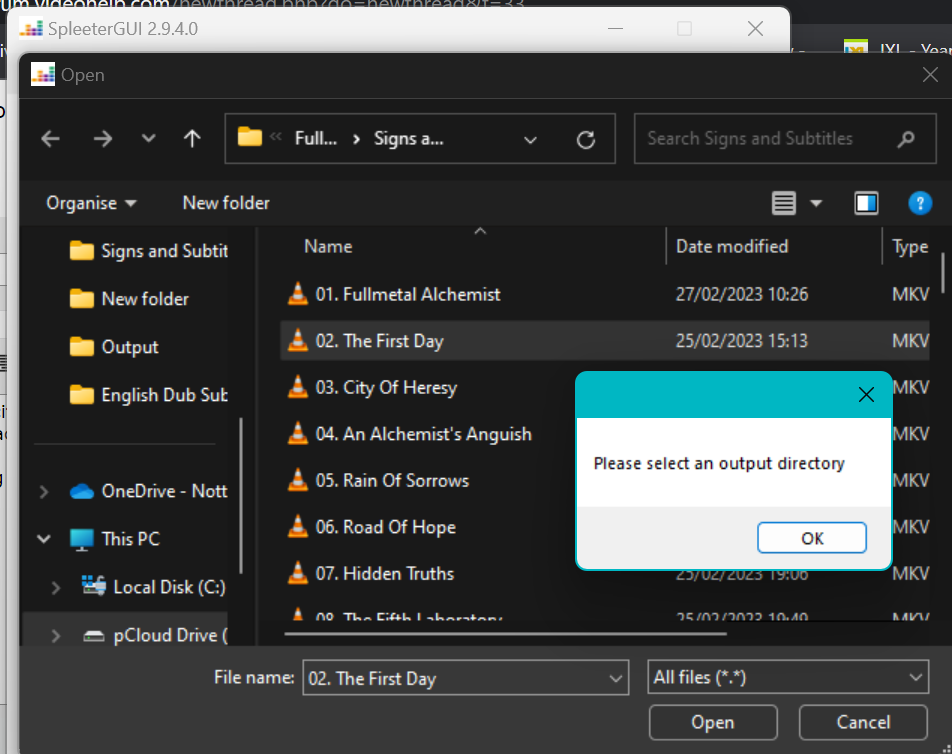
Task: Select This PC in navigation pane
Action: [x=115, y=538]
